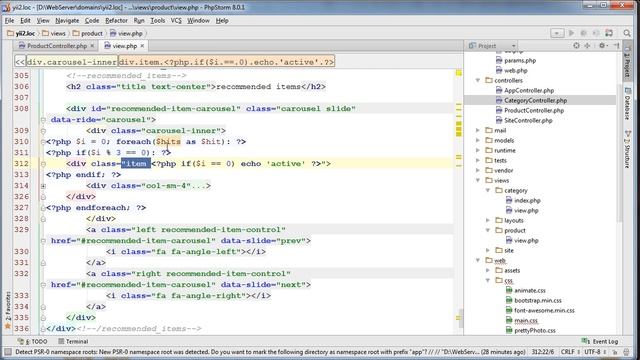Switch to the ProductController.php tab
The image size is (640, 360).
point(56,46)
